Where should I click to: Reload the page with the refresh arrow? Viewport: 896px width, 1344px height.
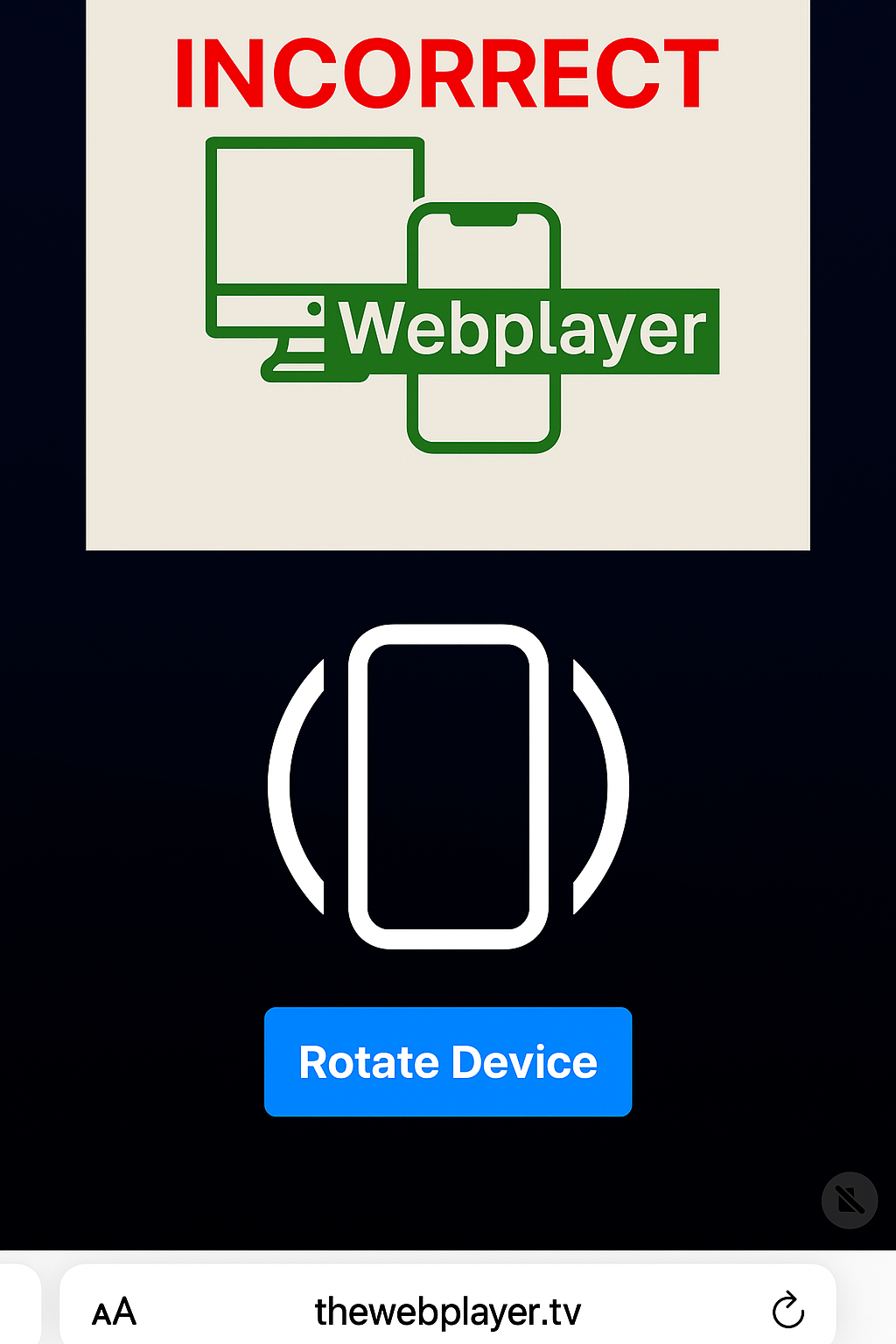point(787,1311)
